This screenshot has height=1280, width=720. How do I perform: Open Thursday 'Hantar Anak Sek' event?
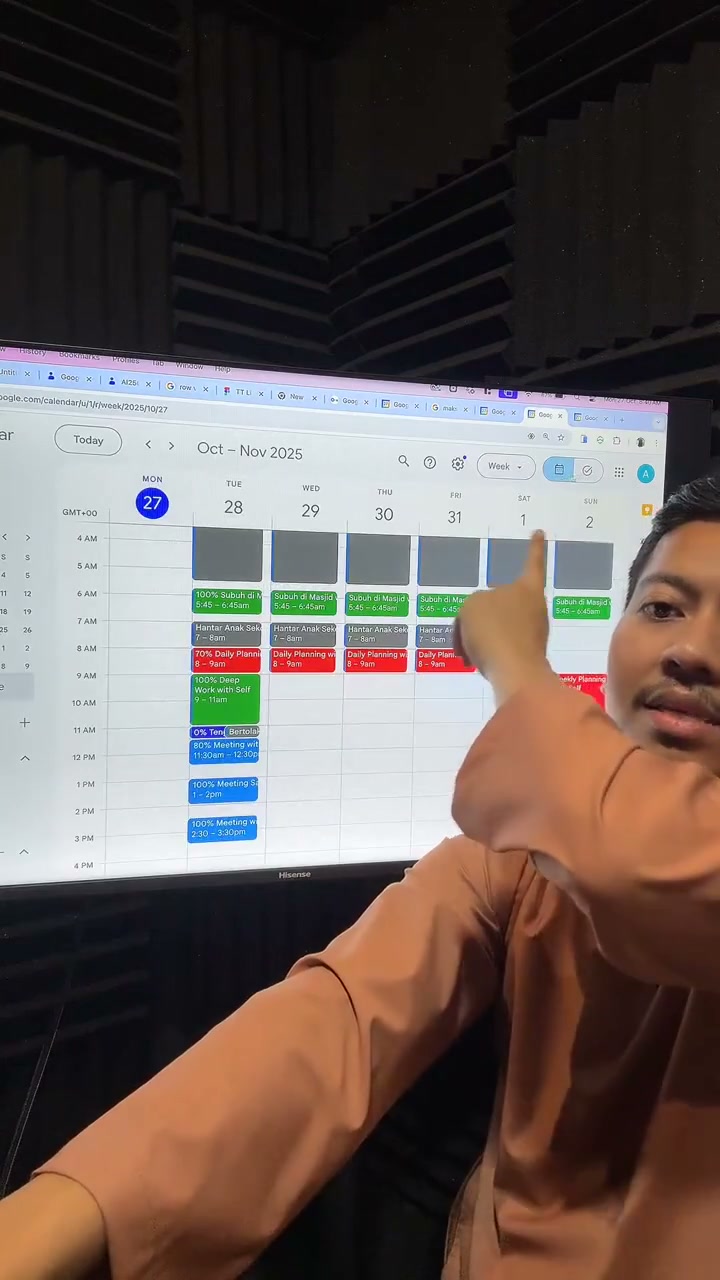(x=377, y=635)
